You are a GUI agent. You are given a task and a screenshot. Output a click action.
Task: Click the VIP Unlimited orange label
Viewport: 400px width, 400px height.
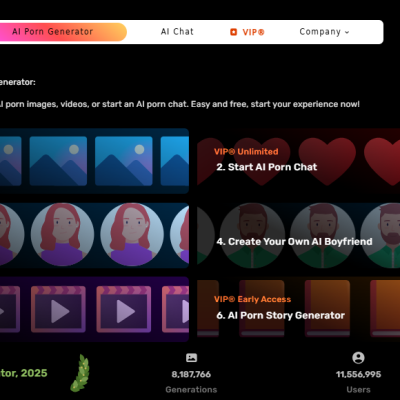coord(246,152)
